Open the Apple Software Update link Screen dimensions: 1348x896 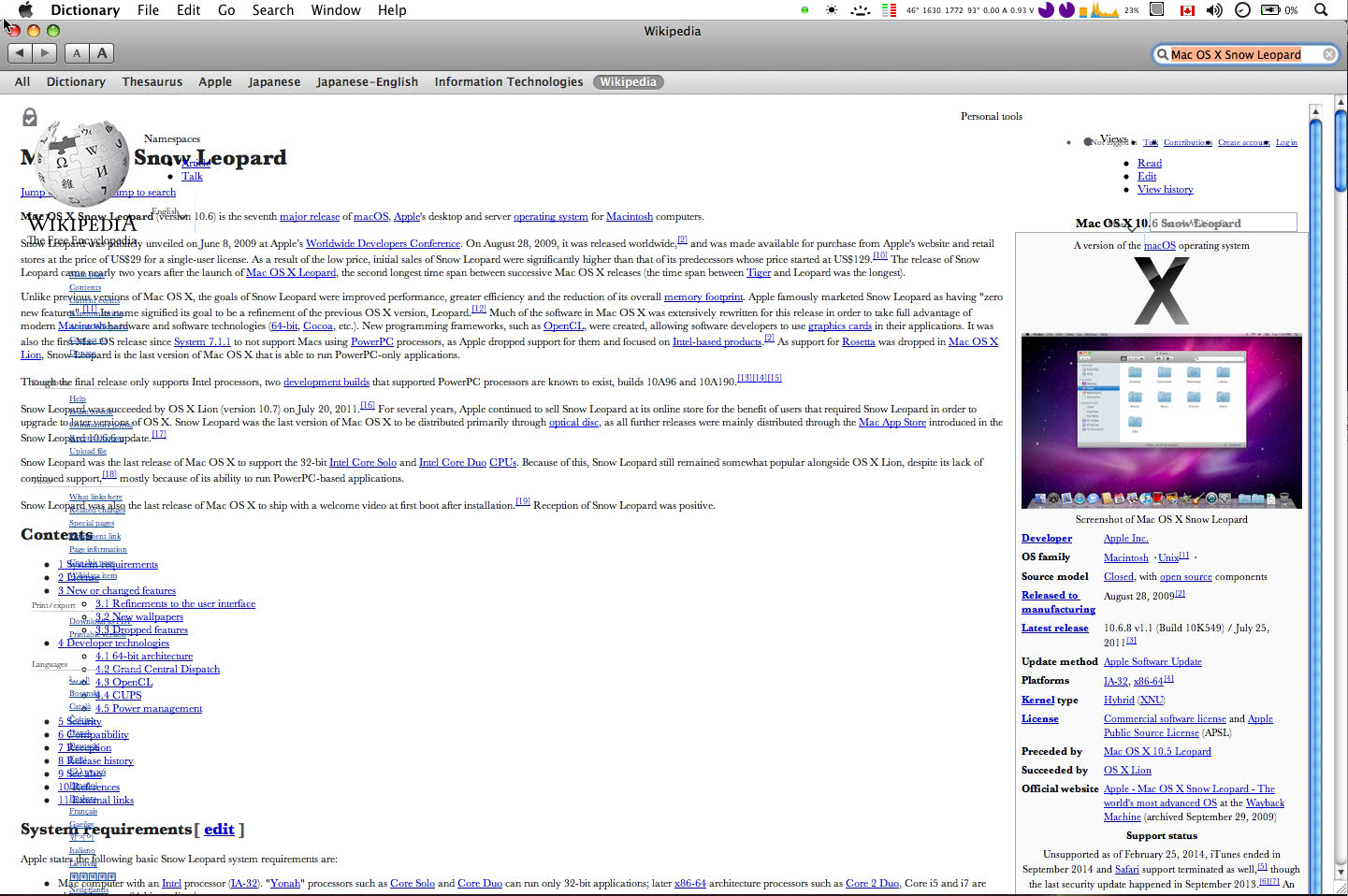[1152, 661]
